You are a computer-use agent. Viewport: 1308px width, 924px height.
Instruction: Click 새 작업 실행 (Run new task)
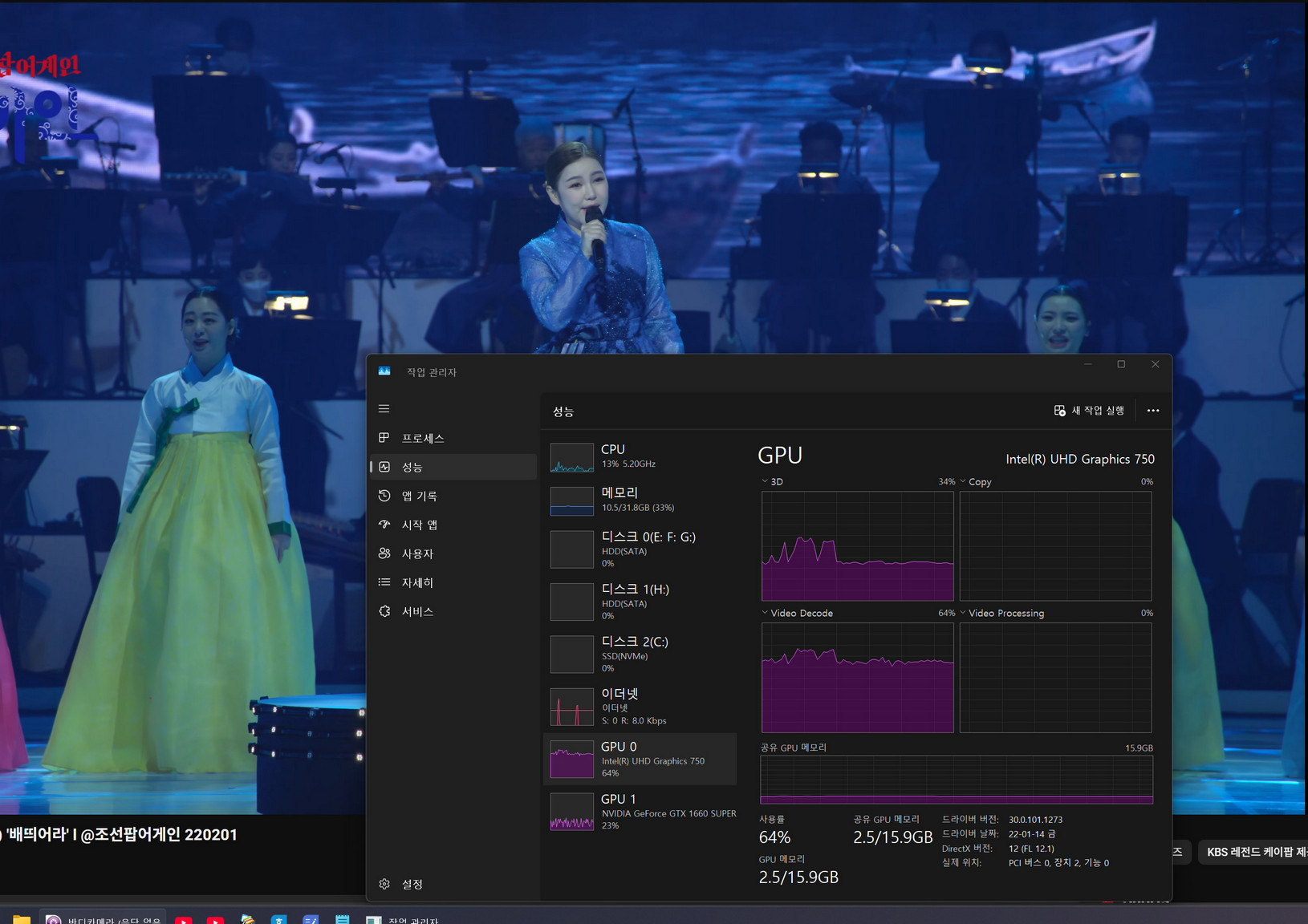coord(1089,411)
